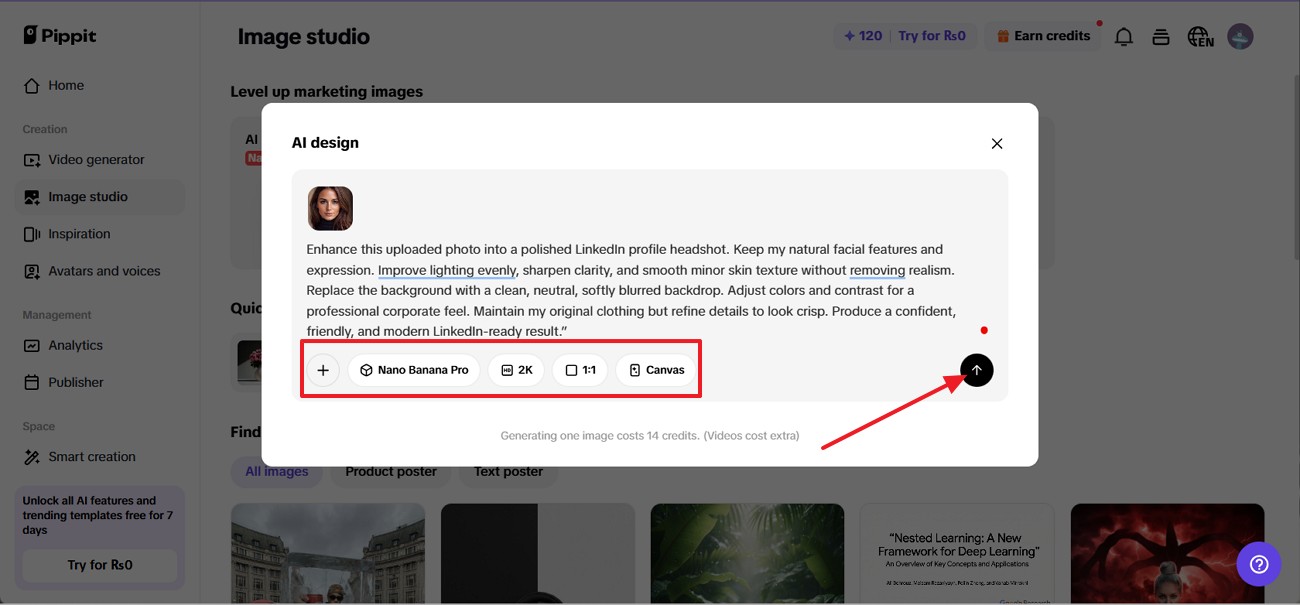
Task: Click the stacked cards icon in header
Action: 1161,37
